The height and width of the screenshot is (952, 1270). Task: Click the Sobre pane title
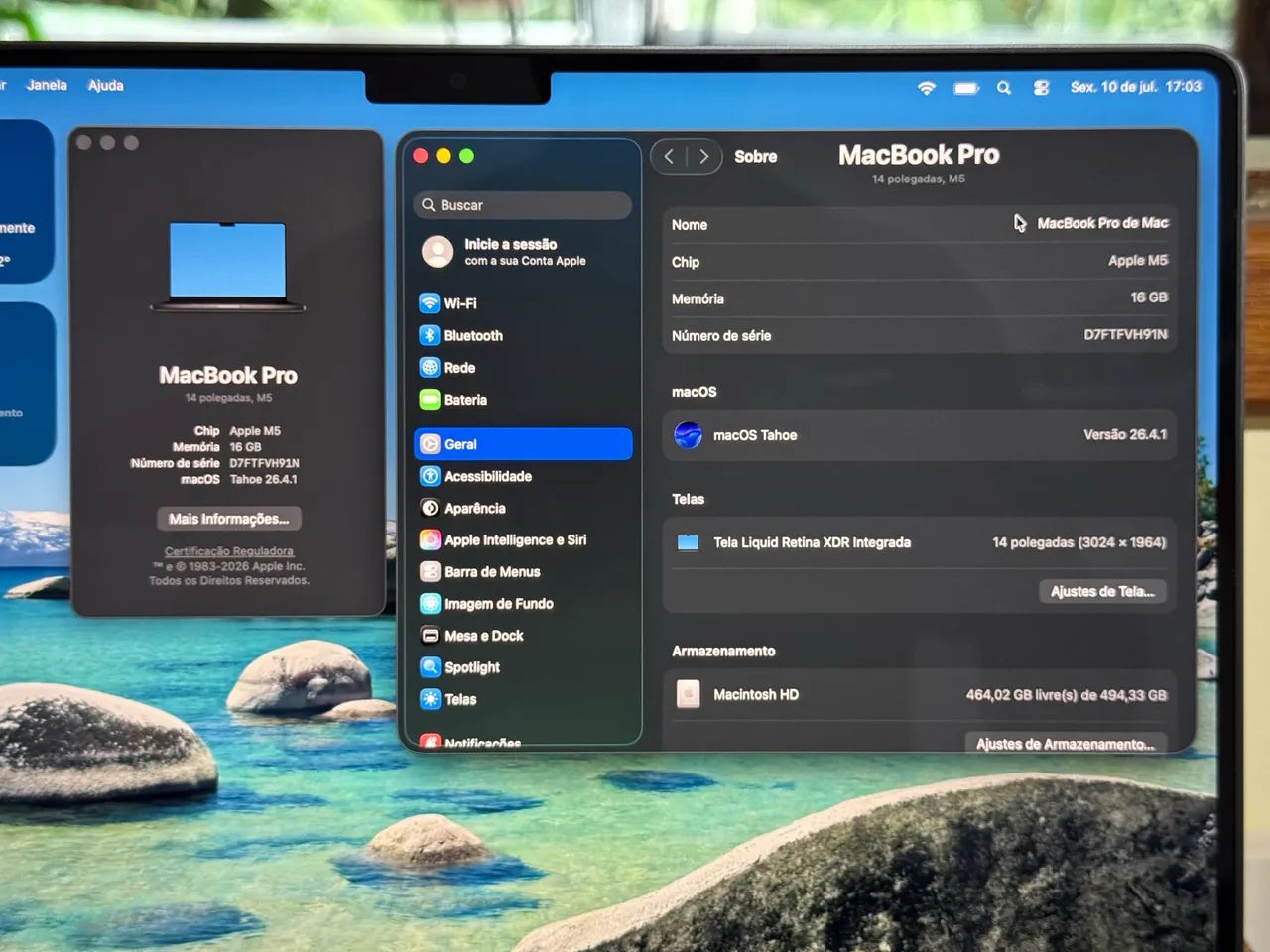[x=755, y=156]
